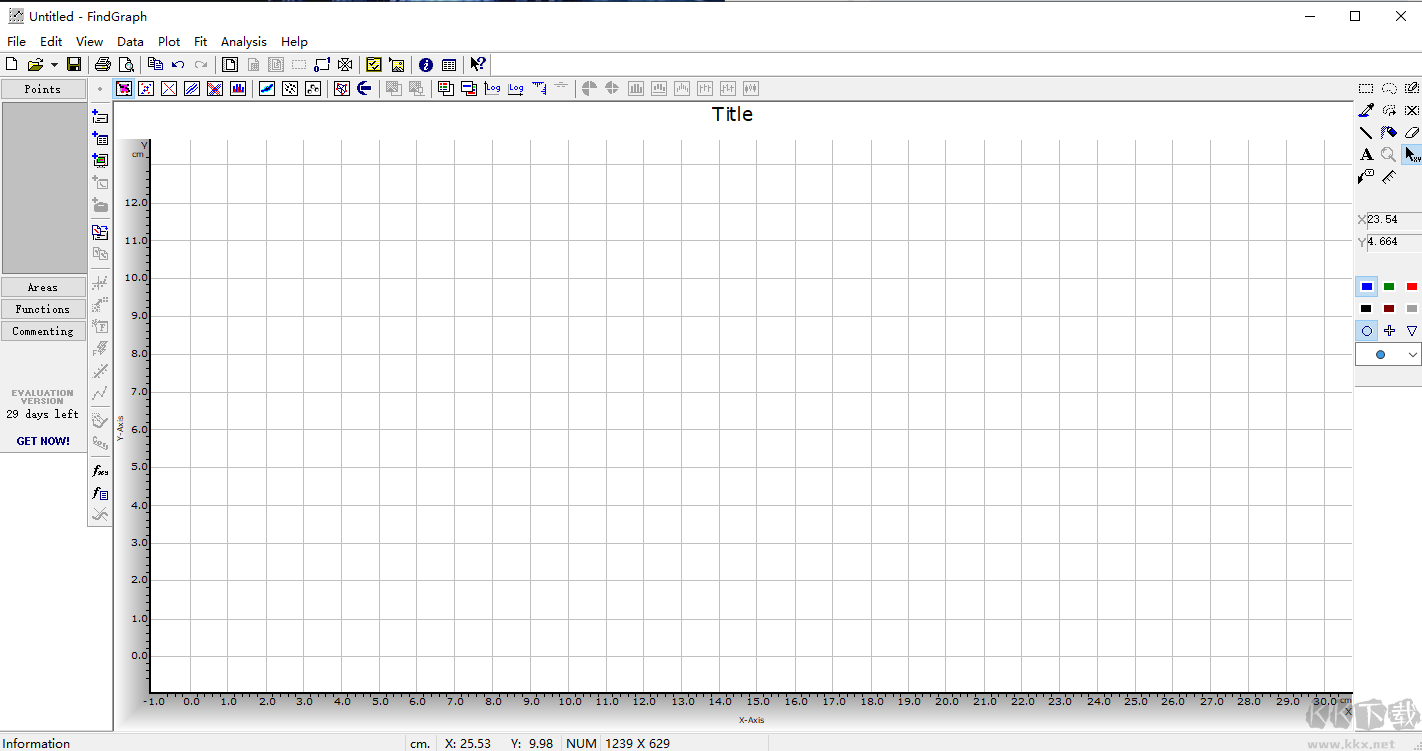Viewport: 1422px width, 751px height.
Task: Toggle logarithmic scale for the X axis
Action: click(516, 88)
